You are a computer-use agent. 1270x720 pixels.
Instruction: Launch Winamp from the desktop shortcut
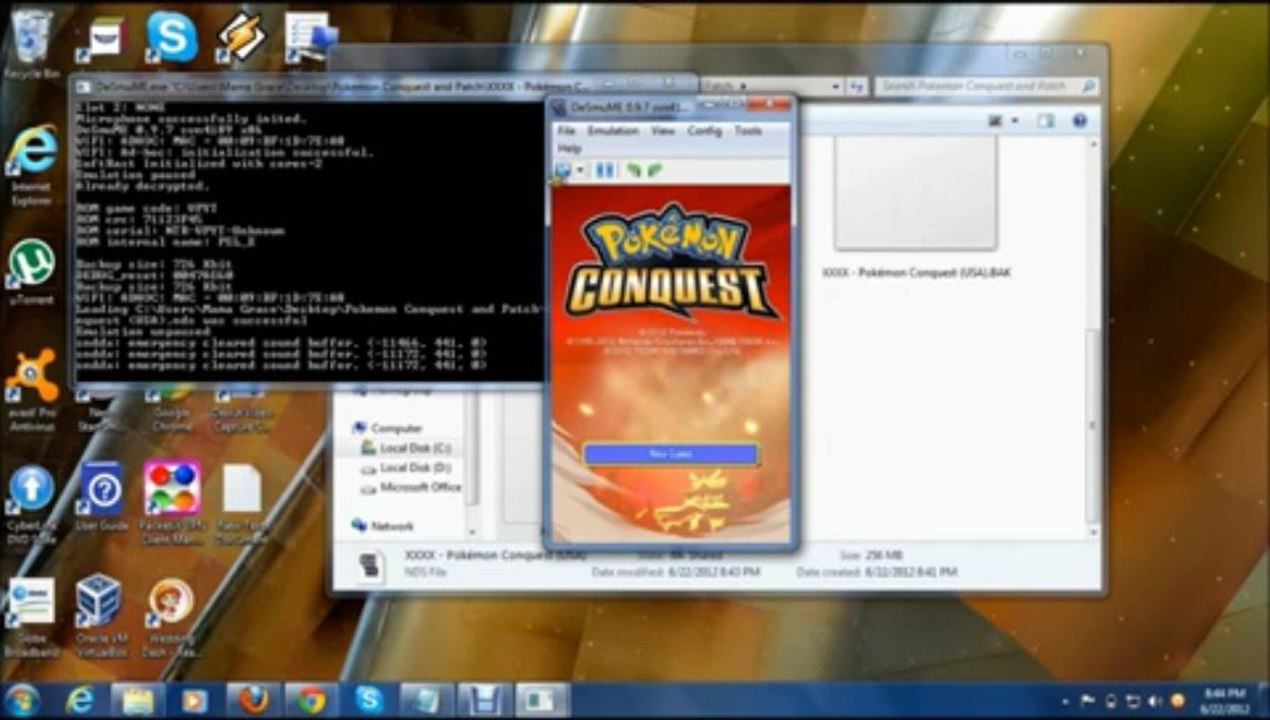(x=241, y=38)
